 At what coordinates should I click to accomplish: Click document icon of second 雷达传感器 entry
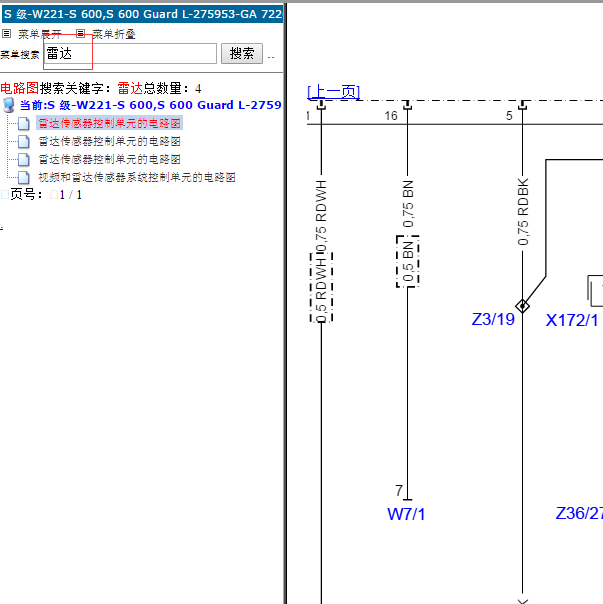coord(24,141)
